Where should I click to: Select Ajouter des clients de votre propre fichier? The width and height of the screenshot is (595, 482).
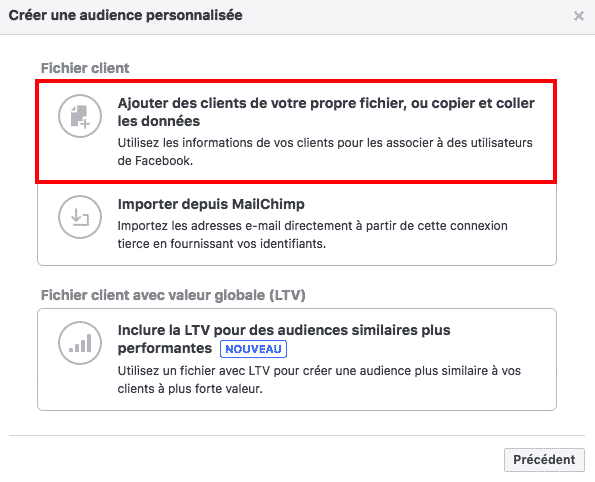(296, 132)
